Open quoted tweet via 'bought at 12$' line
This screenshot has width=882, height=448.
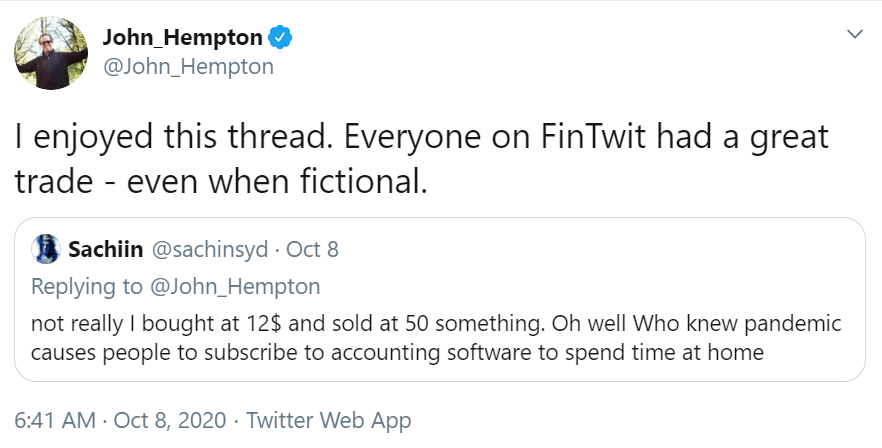[180, 325]
